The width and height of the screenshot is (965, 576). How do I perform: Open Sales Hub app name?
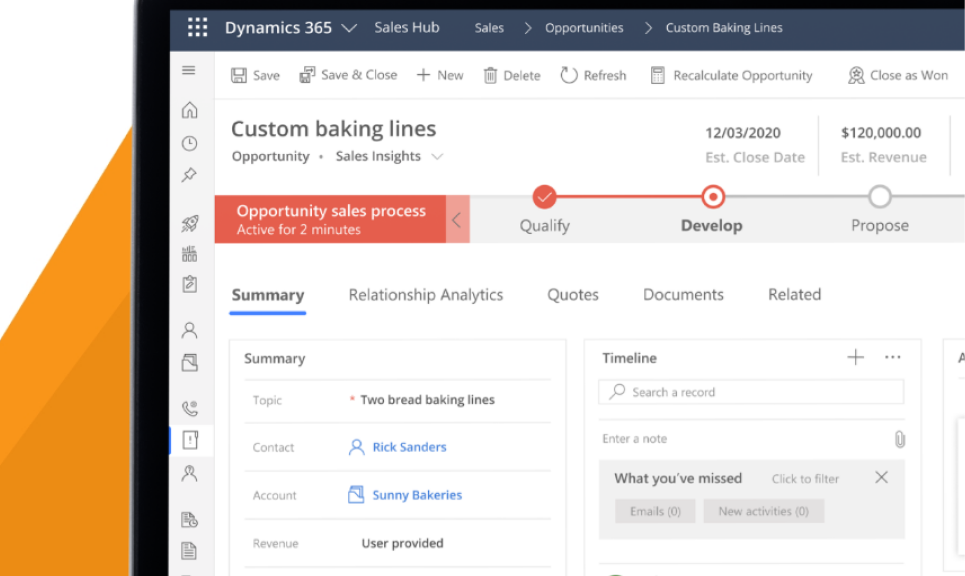(x=407, y=28)
